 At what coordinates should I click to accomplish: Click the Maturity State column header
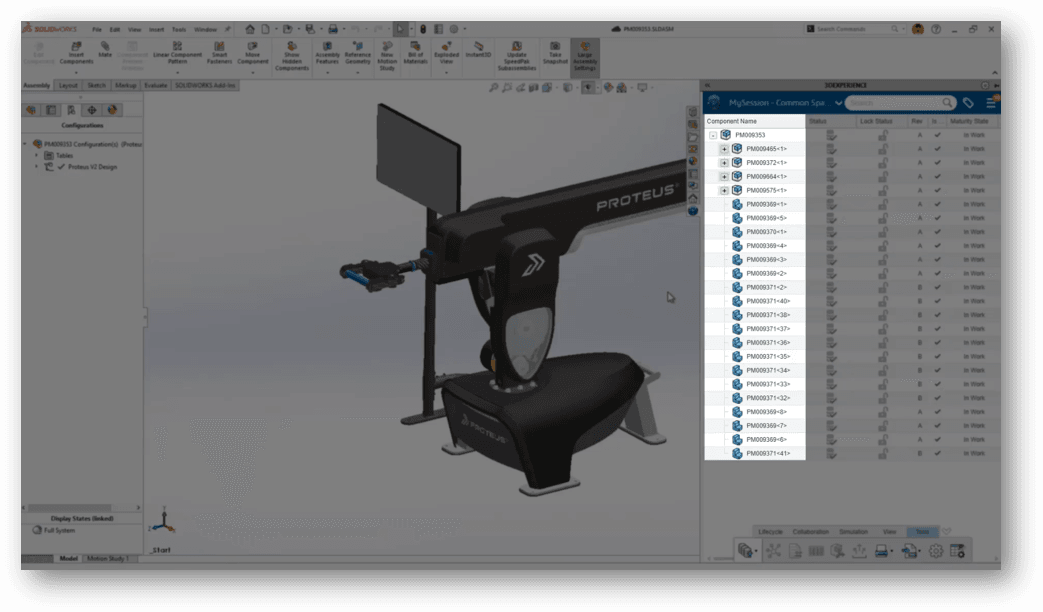pyautogui.click(x=968, y=121)
